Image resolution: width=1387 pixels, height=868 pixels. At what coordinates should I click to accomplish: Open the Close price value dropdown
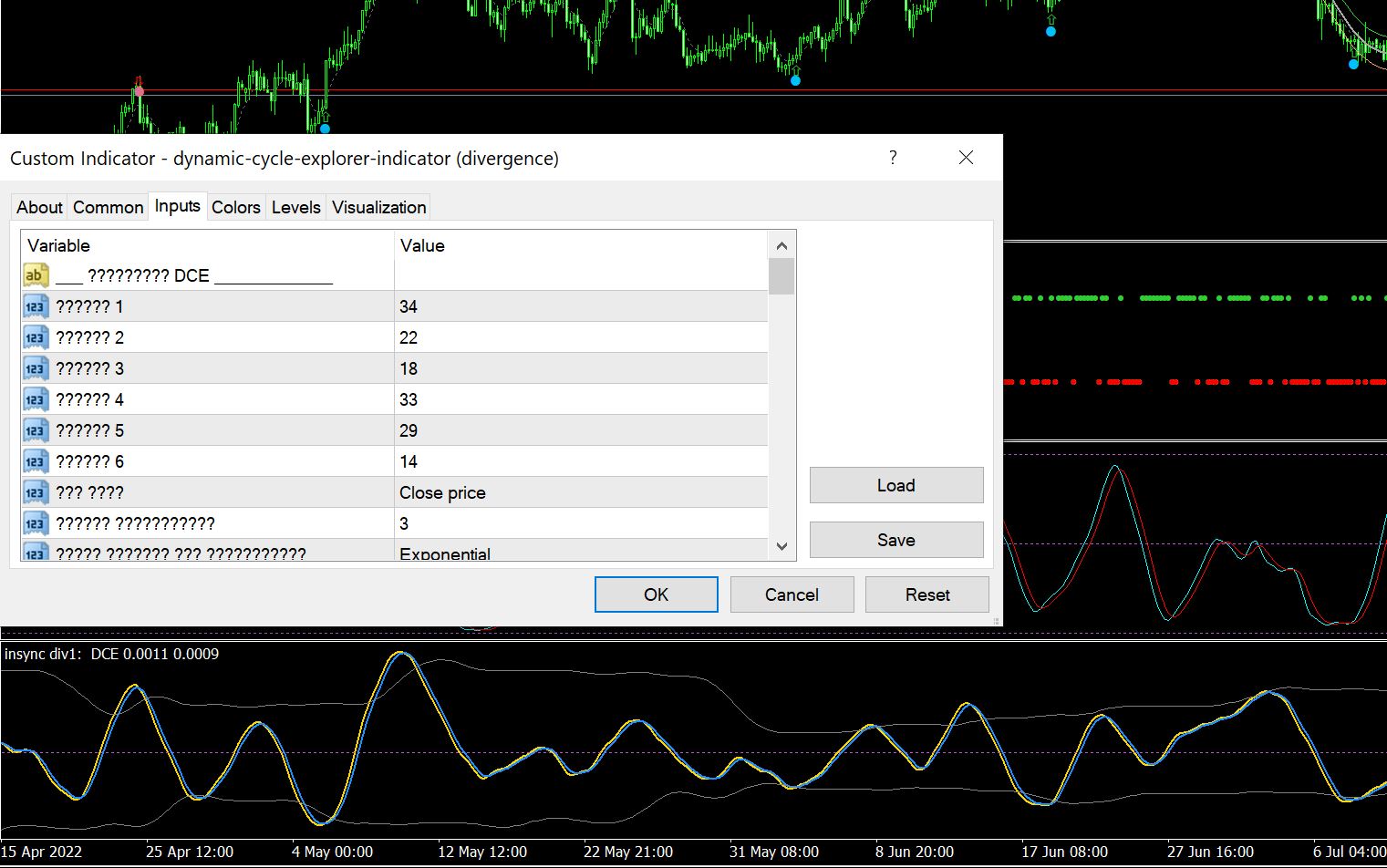click(x=582, y=492)
